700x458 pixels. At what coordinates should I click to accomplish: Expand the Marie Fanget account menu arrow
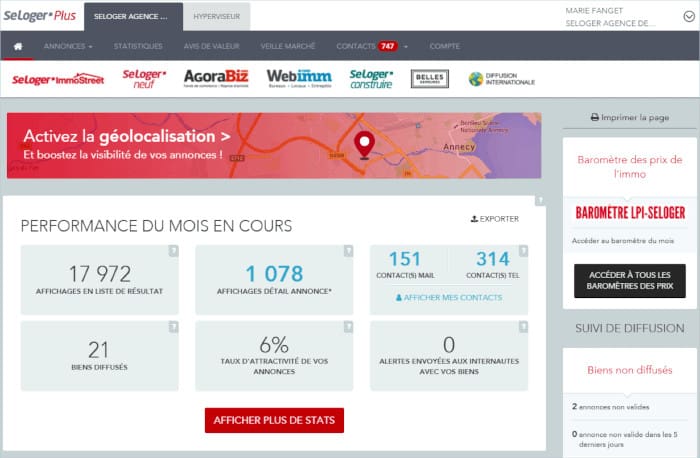pyautogui.click(x=689, y=17)
